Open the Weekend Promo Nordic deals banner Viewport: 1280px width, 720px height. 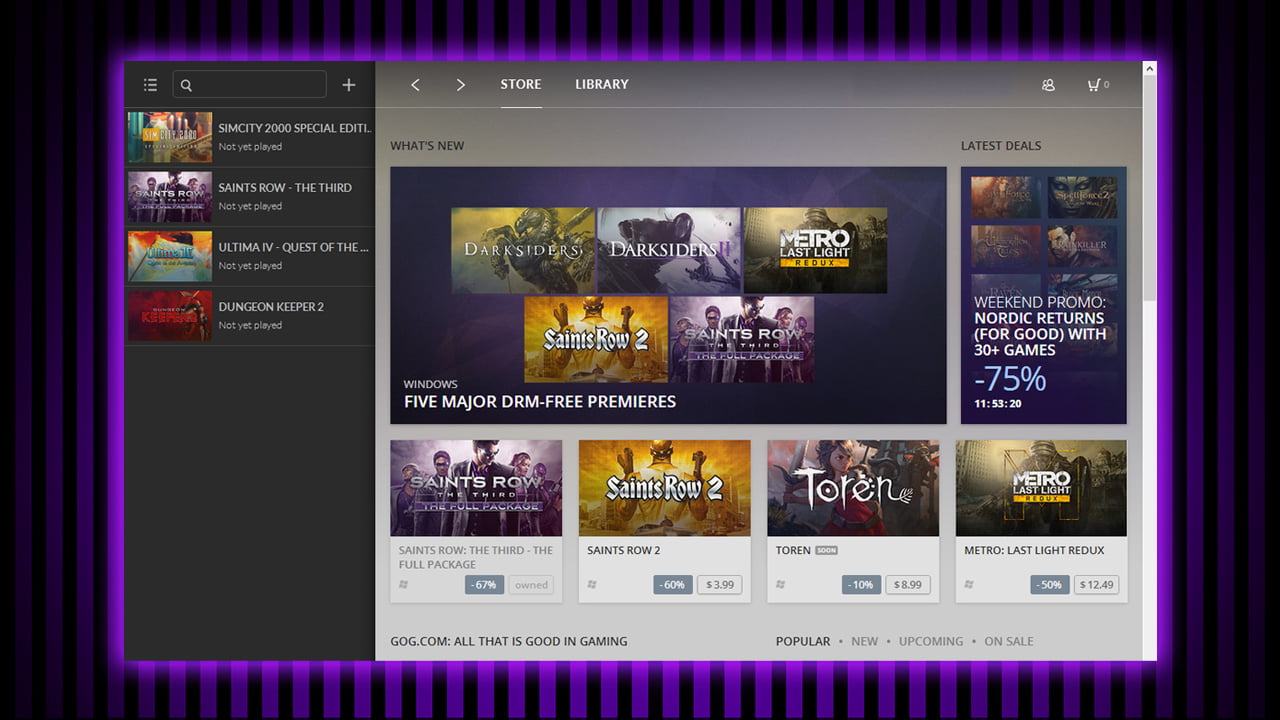point(1043,295)
